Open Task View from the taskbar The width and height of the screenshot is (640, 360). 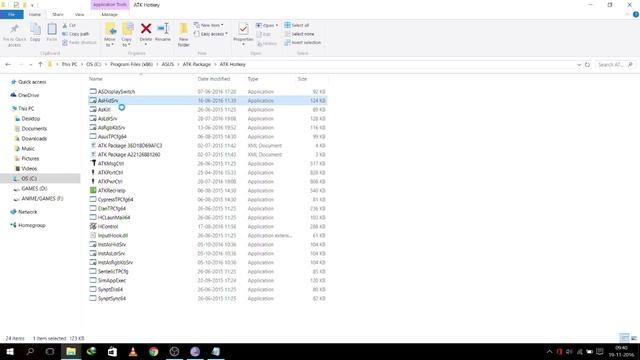pyautogui.click(x=50, y=351)
